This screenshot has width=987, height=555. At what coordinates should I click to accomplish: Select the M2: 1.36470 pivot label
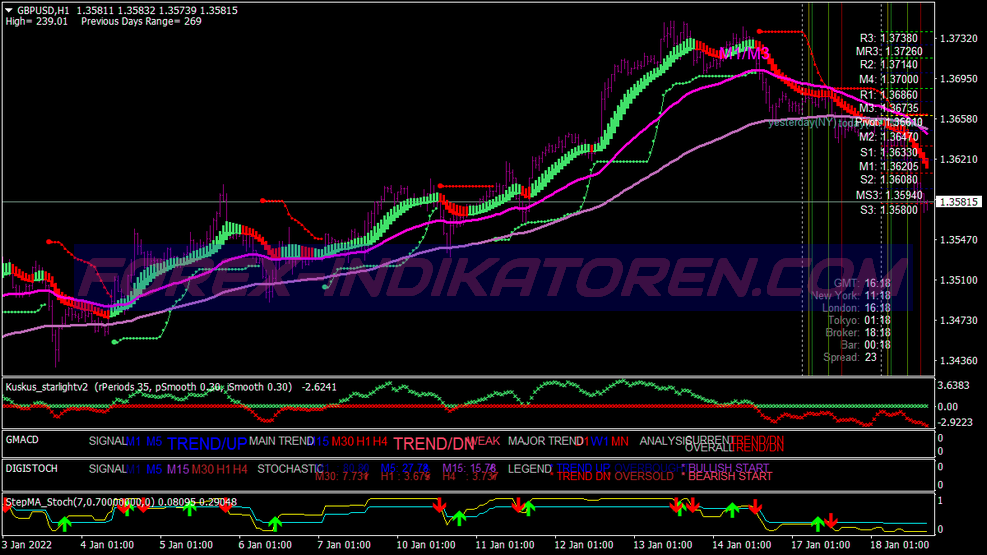[x=888, y=137]
